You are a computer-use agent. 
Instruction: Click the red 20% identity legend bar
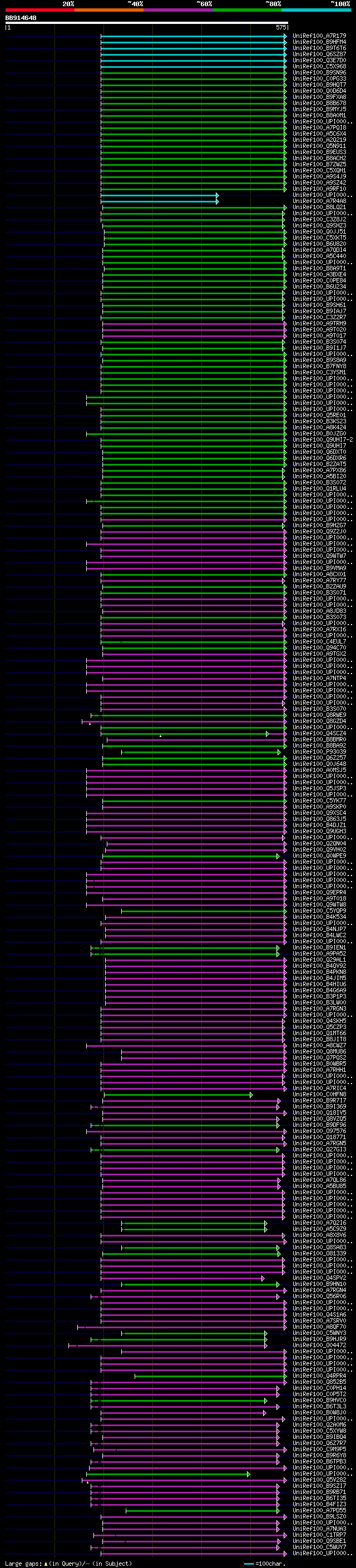coord(40,10)
